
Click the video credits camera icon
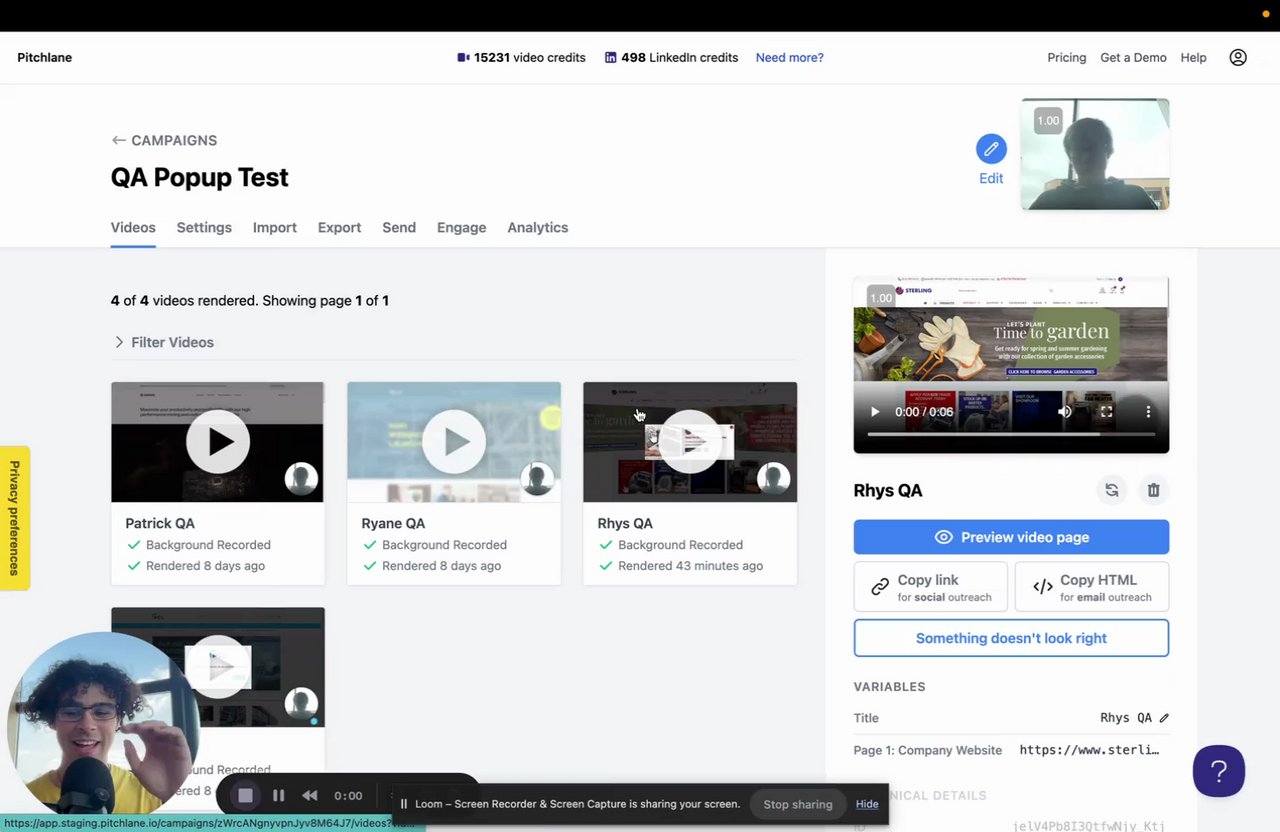pyautogui.click(x=463, y=58)
